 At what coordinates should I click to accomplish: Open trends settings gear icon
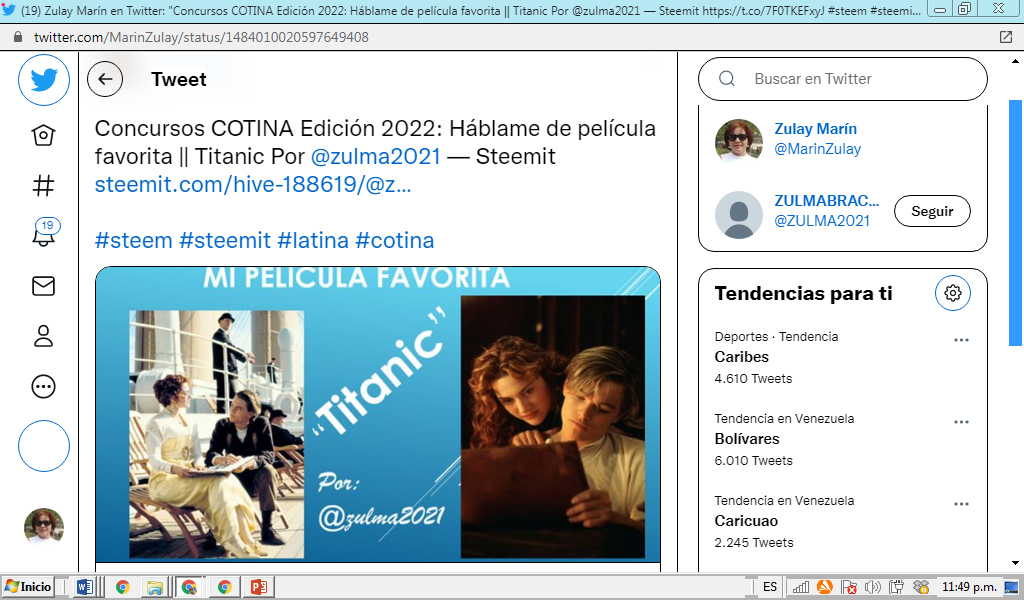coord(953,293)
